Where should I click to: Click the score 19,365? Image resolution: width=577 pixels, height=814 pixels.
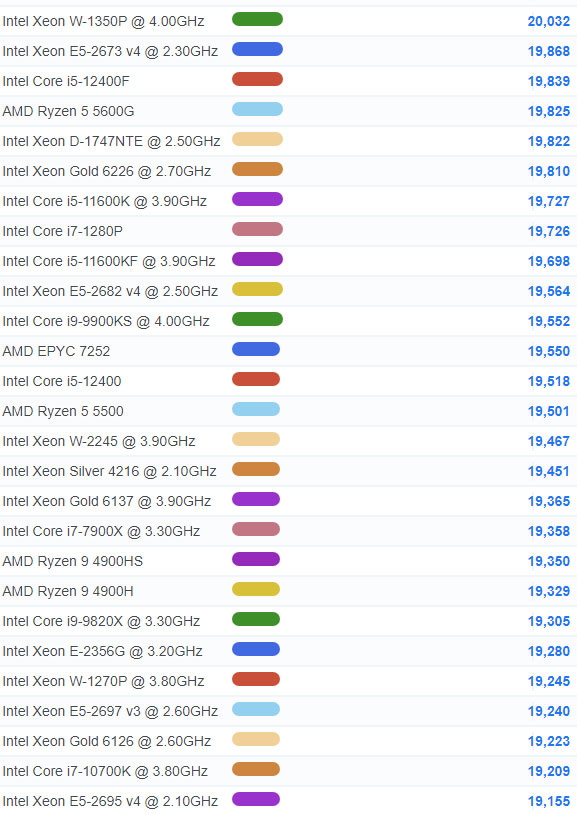(x=549, y=501)
